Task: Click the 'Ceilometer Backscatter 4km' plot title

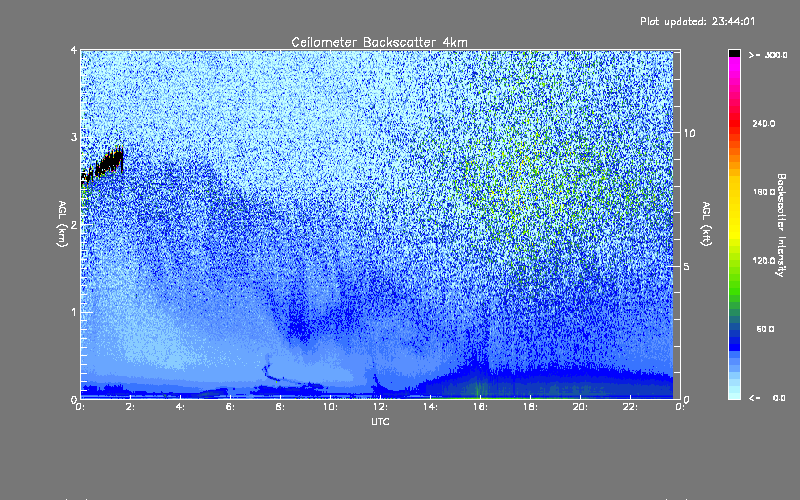Action: pyautogui.click(x=379, y=42)
